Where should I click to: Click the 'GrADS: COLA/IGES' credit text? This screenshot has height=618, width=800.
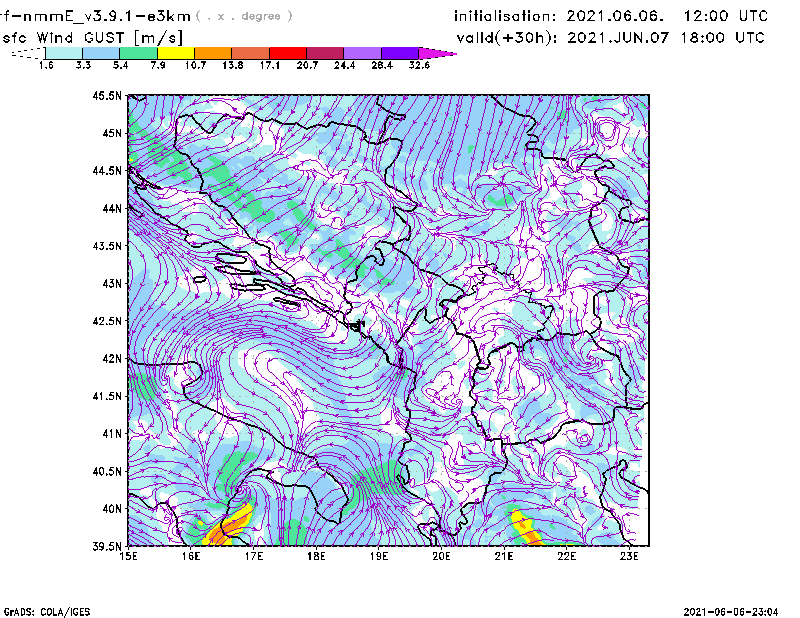coord(47,612)
